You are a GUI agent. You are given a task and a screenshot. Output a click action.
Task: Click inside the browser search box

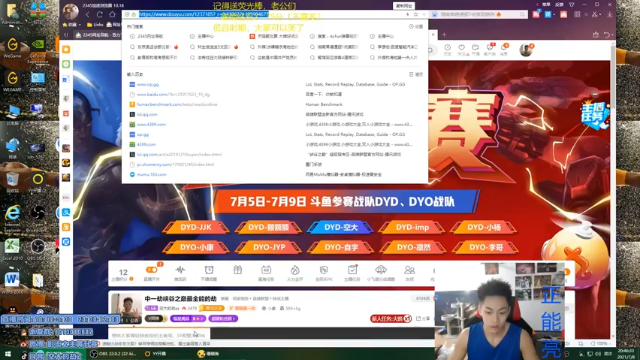tap(478, 14)
